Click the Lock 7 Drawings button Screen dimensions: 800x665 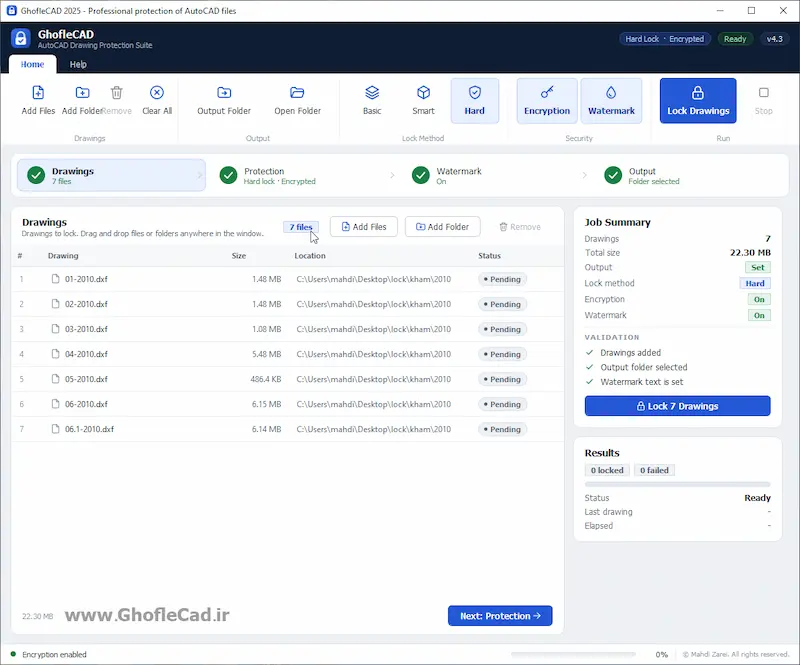(x=678, y=406)
